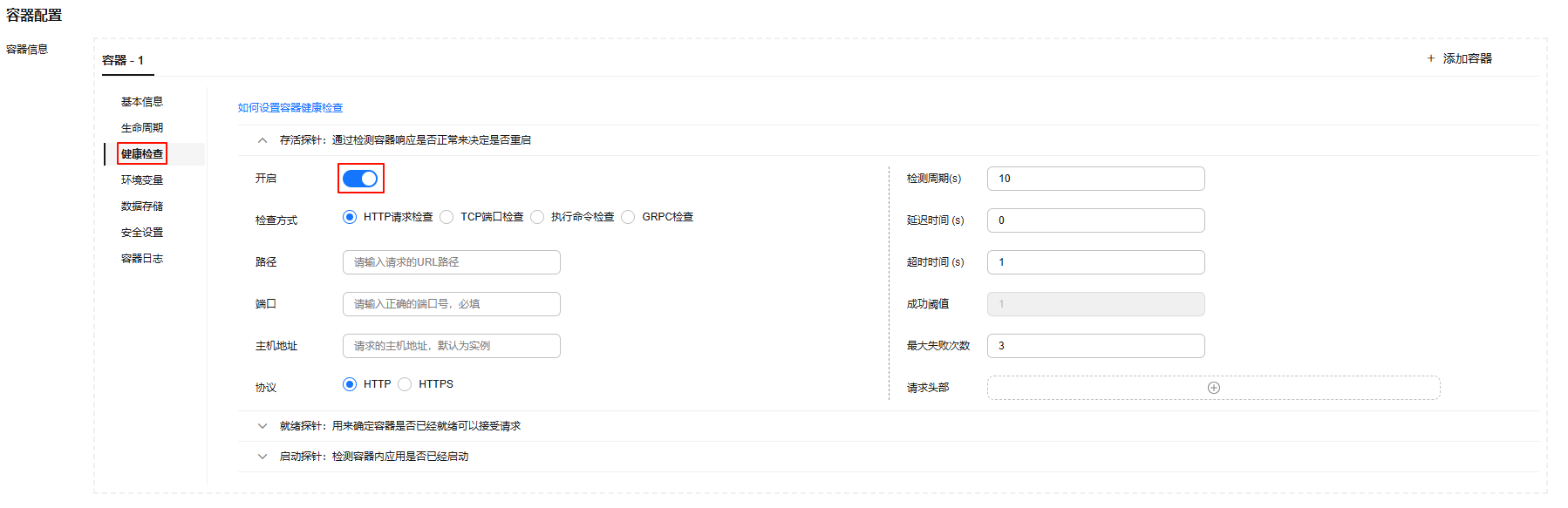Click the 检查方式 label

click(x=276, y=220)
